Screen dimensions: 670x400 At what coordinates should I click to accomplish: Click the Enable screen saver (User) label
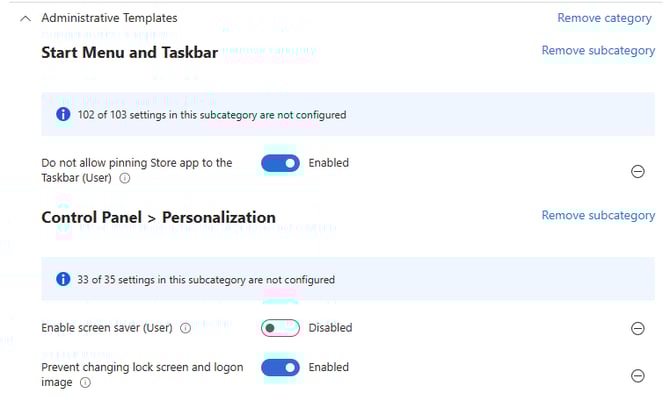click(x=107, y=328)
